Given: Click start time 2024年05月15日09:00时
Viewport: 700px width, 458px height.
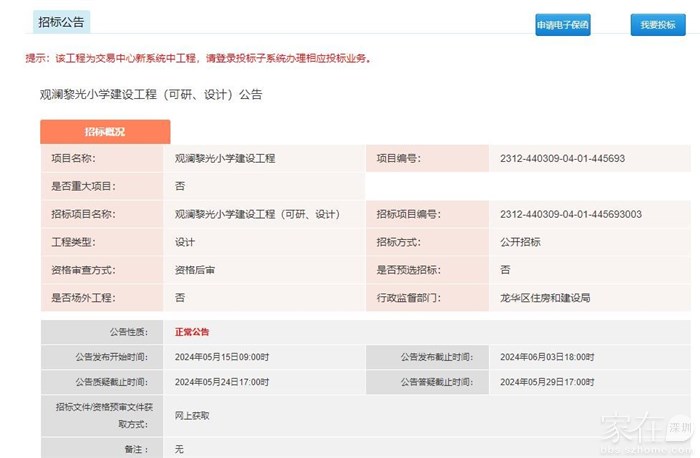Looking at the screenshot, I should tap(221, 356).
